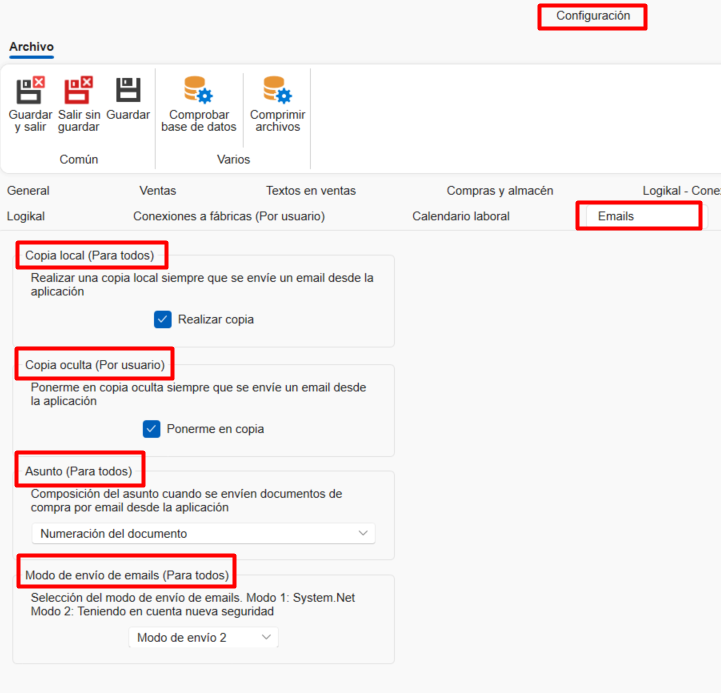Click the Guardar floppy disk icon
721x693 pixels.
[x=128, y=90]
